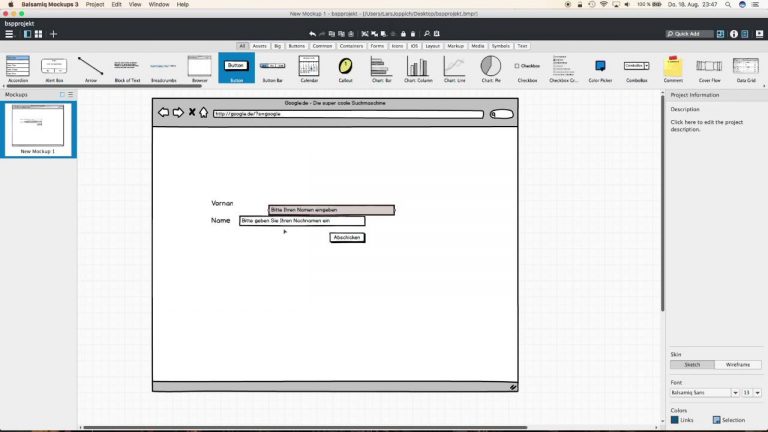Open the hamburger menu in the toolbar
This screenshot has height=432, width=768.
point(9,34)
